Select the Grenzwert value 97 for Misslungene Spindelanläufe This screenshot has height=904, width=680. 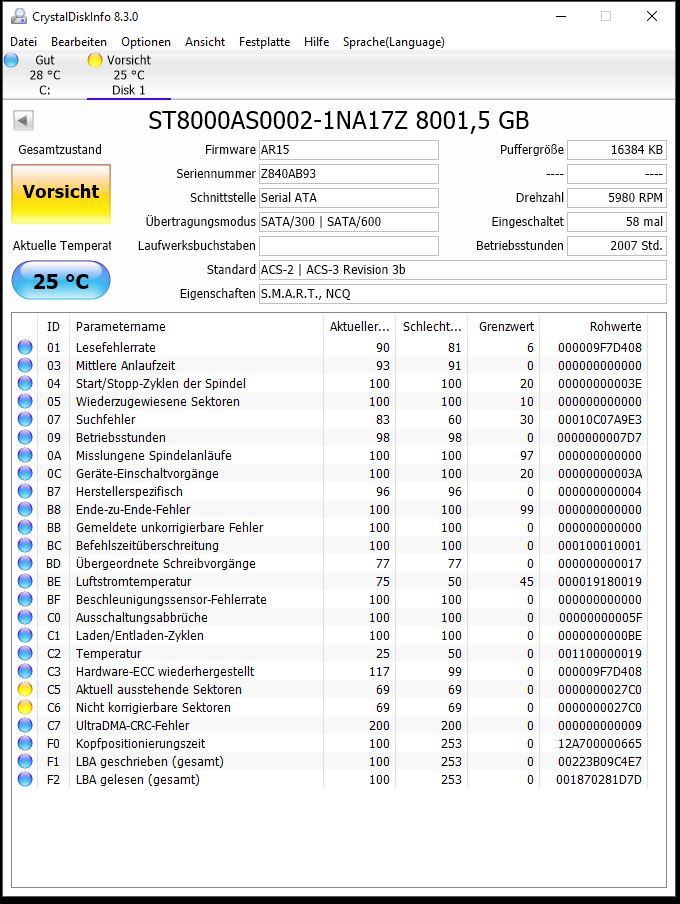coord(527,455)
